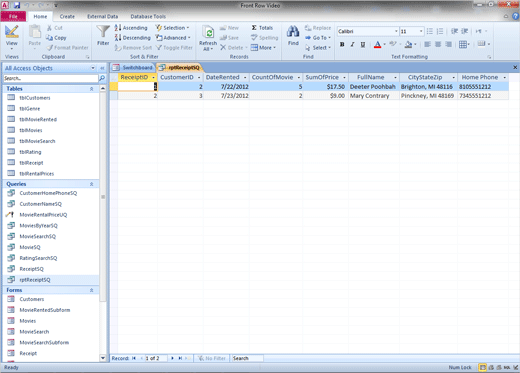This screenshot has height=373, width=520.
Task: Click Replace in Find group
Action: point(318,28)
